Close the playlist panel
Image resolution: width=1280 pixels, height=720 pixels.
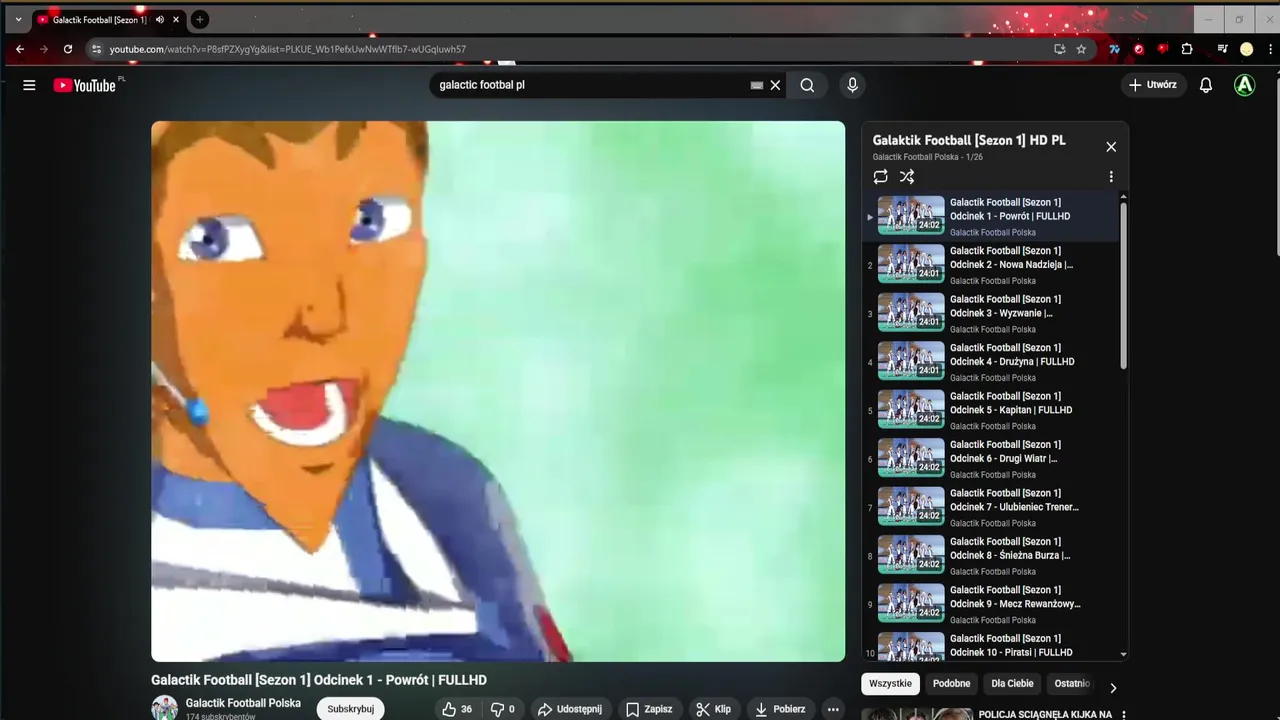(1111, 146)
